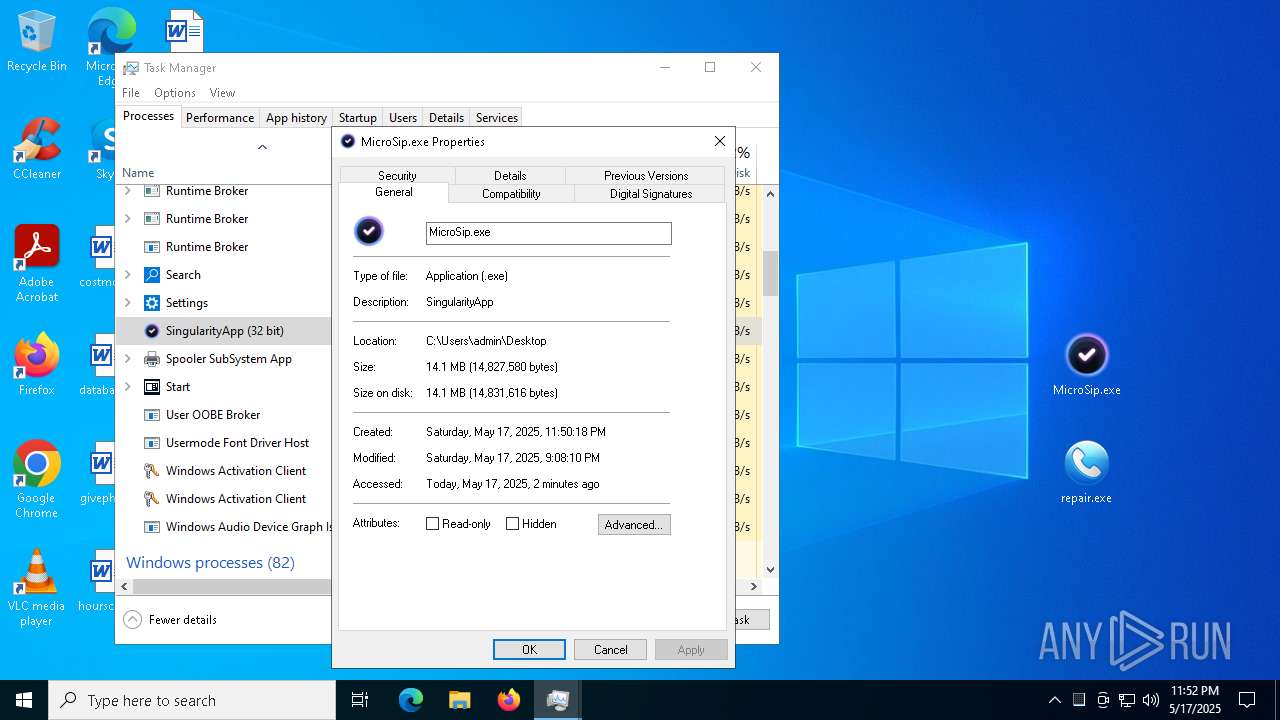Open CCleaner from the desktop
Viewport: 1280px width, 720px height.
[36, 149]
